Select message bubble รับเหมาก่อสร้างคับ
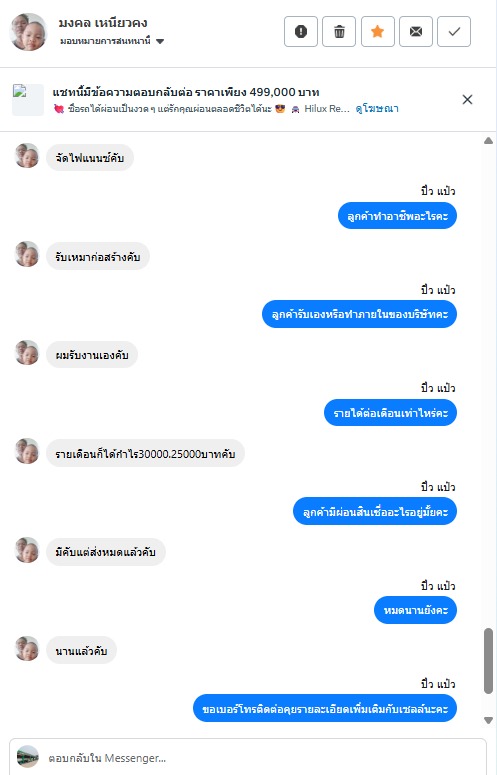This screenshot has width=497, height=775. click(98, 257)
